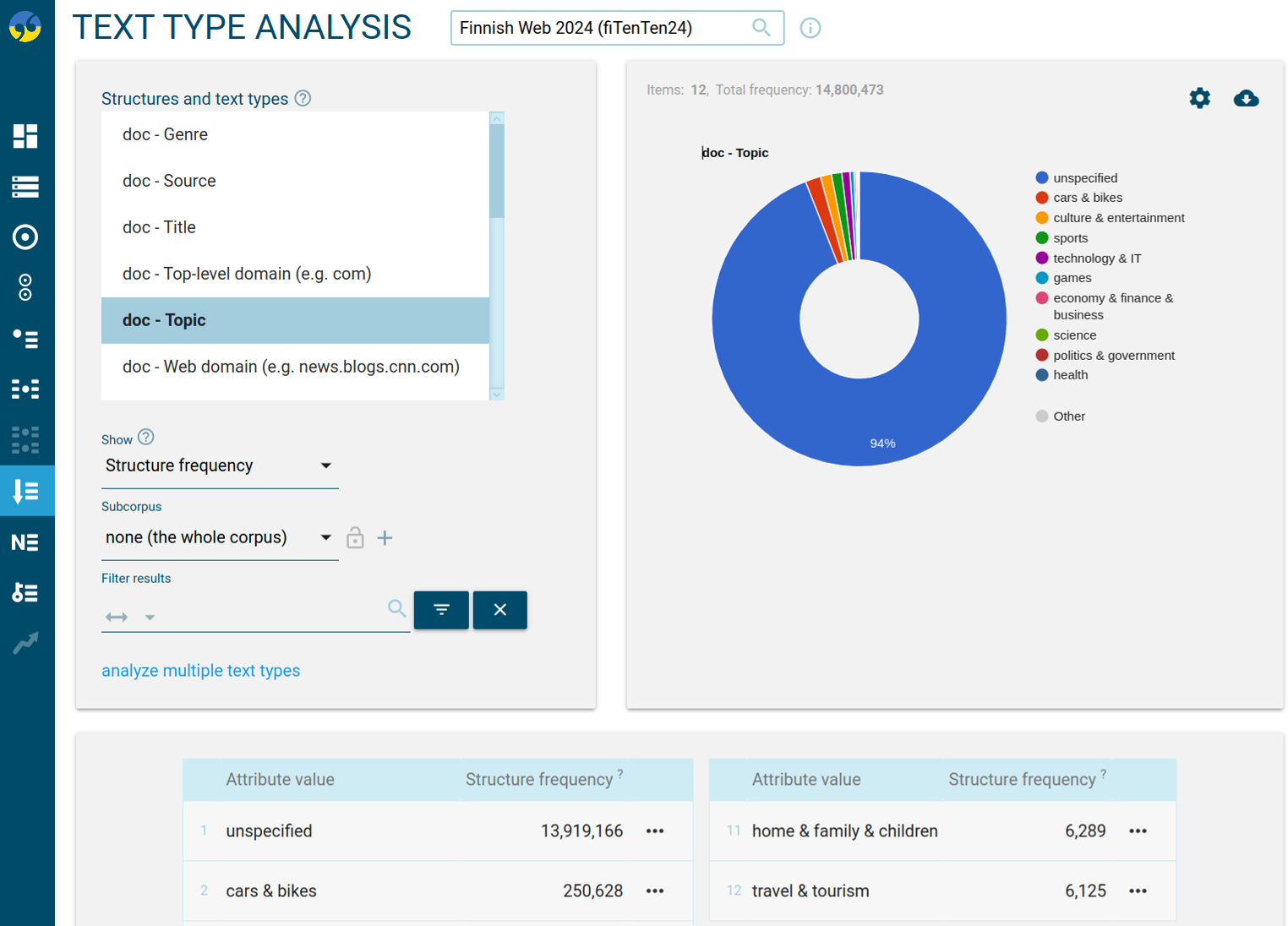Click the corpus search field showing fiTenTen24
The width and height of the screenshot is (1288, 926).
coord(604,27)
